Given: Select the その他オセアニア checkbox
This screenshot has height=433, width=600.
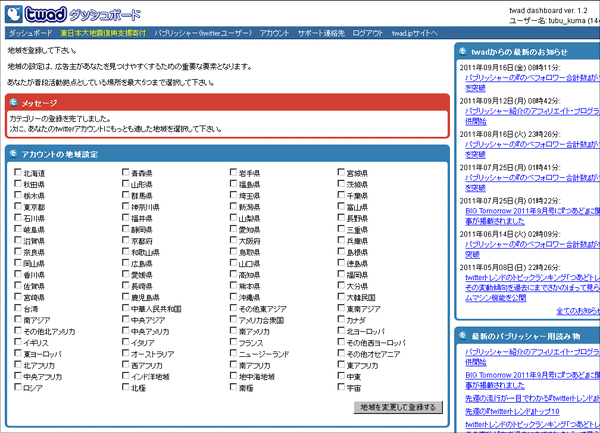Looking at the screenshot, I should [x=341, y=353].
